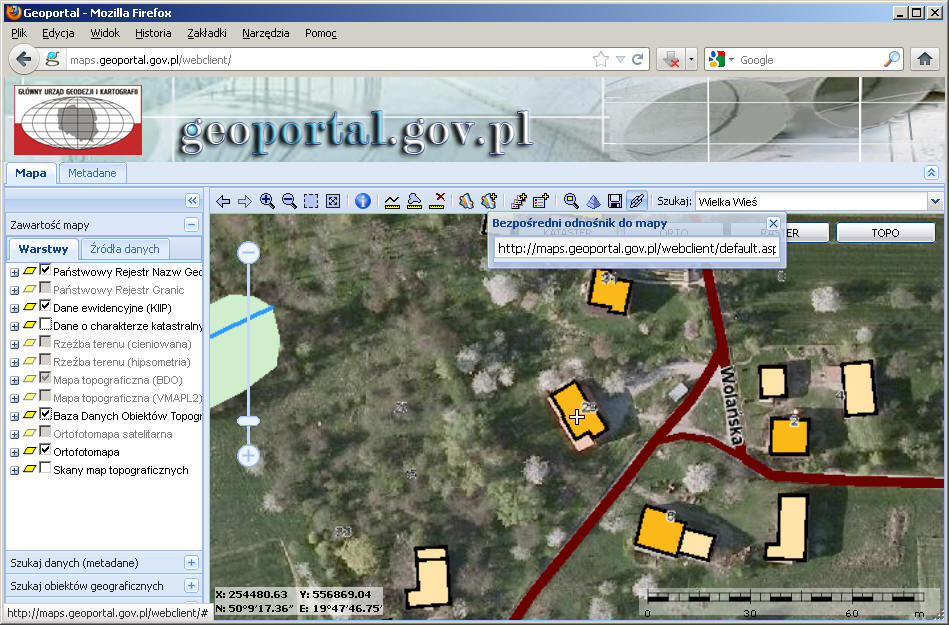Uncheck Dane ewidencyjne (KIIP) layer
Image resolution: width=949 pixels, height=625 pixels.
coord(45,306)
